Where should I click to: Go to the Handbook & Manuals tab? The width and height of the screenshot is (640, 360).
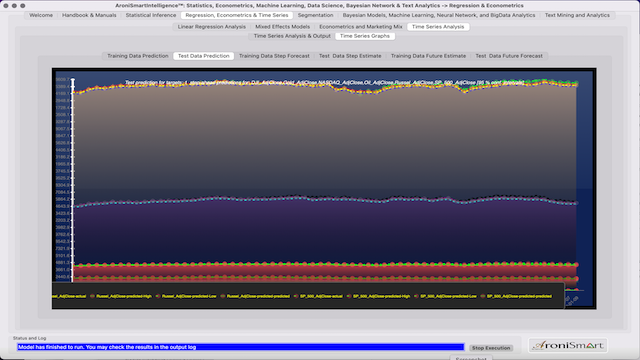pyautogui.click(x=89, y=15)
